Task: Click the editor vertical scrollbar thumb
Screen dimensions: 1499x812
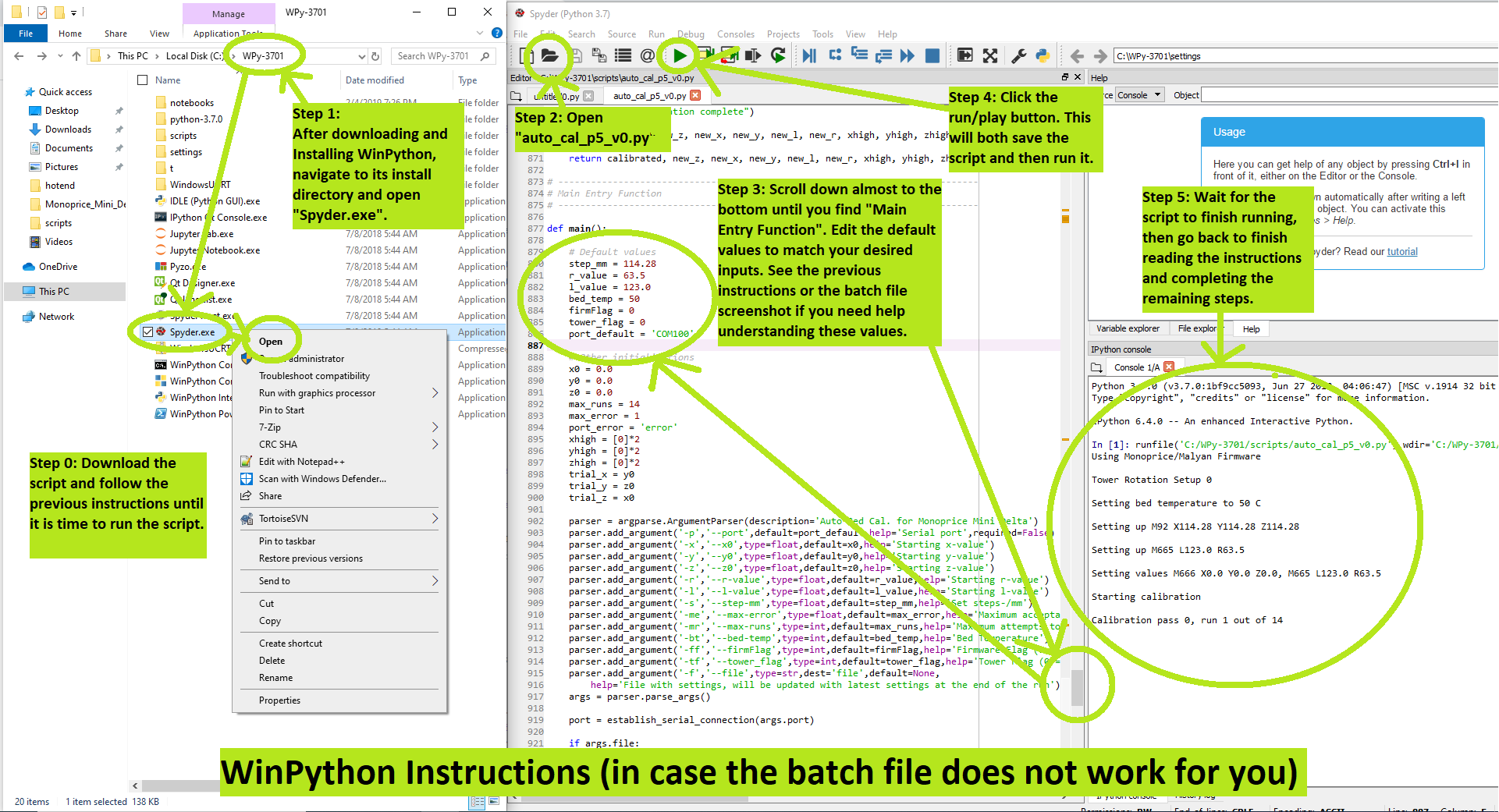Action: (1077, 687)
